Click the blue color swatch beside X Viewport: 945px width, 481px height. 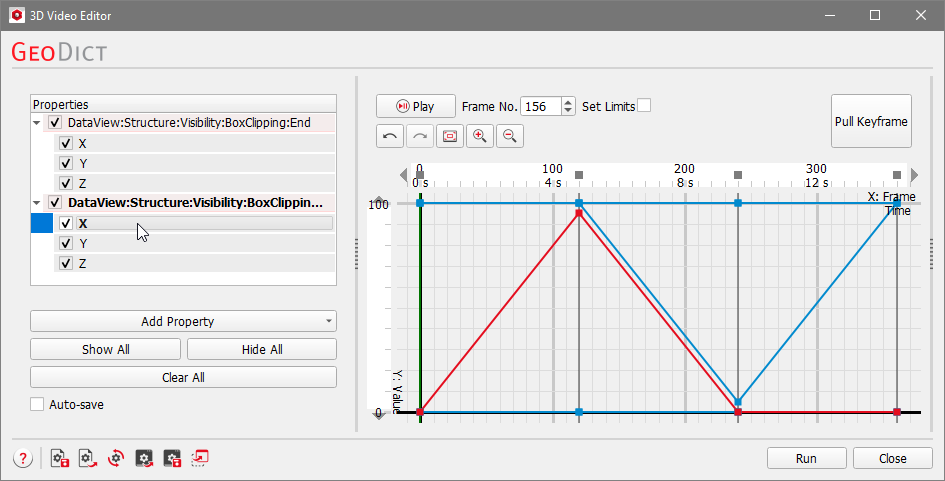coord(43,223)
